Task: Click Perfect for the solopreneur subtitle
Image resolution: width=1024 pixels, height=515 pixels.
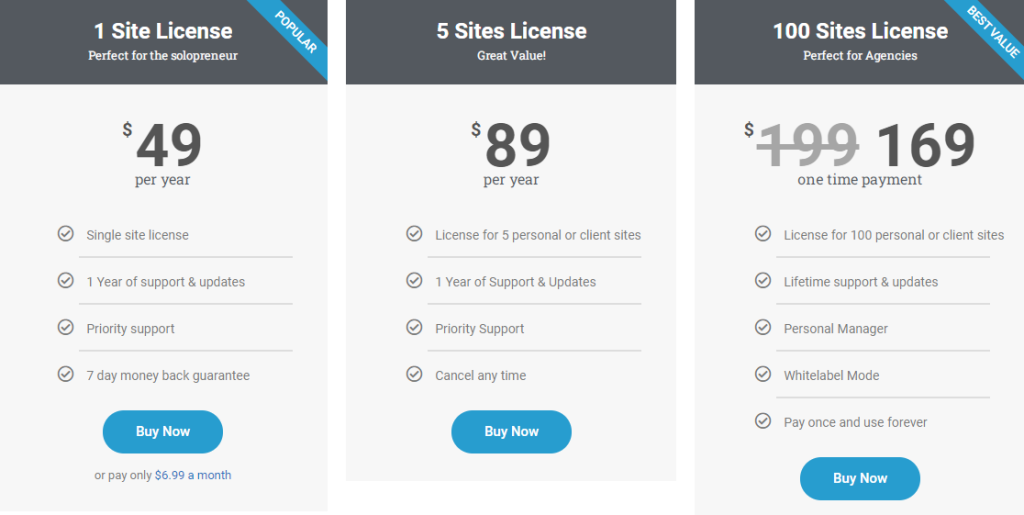Action: point(163,55)
